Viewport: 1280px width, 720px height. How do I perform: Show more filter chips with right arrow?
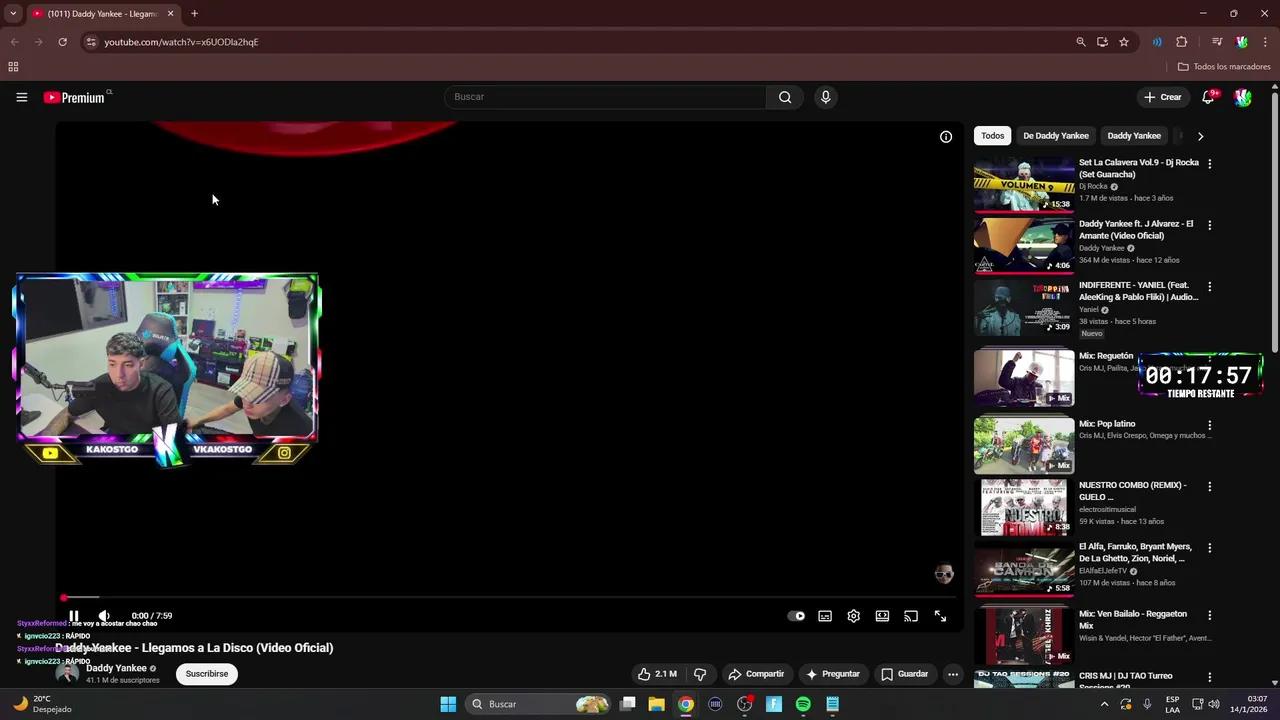pos(1200,136)
